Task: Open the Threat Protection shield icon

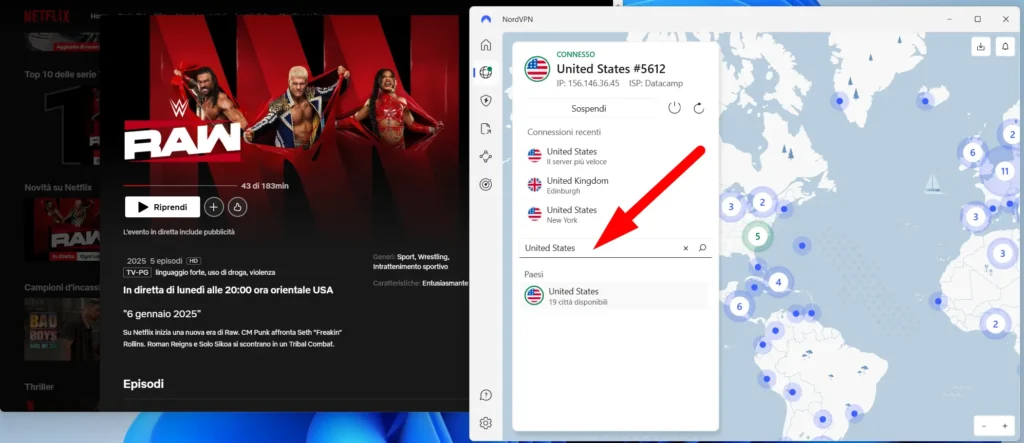Action: click(x=485, y=101)
